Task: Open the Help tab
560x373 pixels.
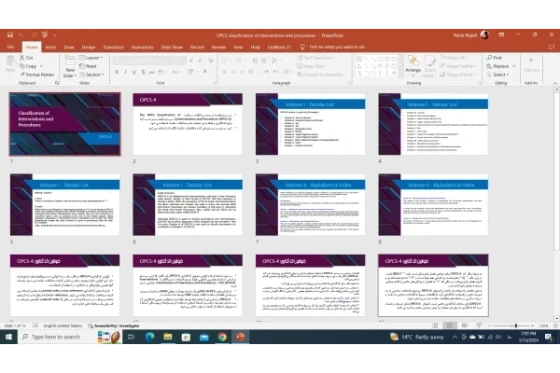Action: point(255,47)
